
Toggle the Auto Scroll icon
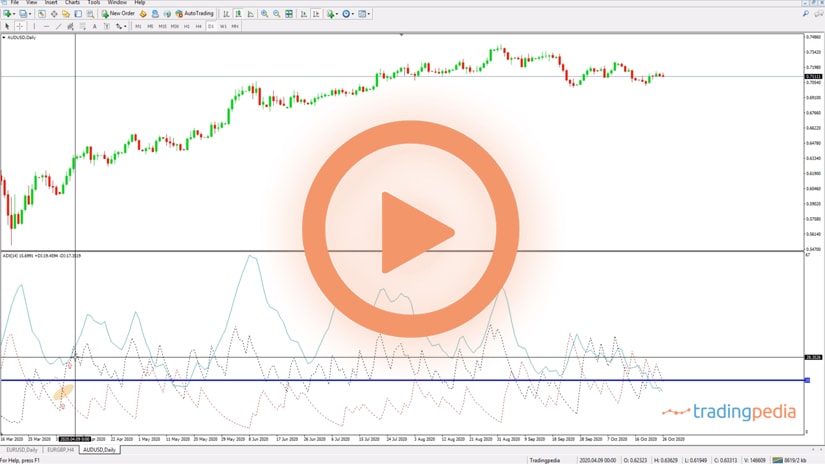pos(304,14)
